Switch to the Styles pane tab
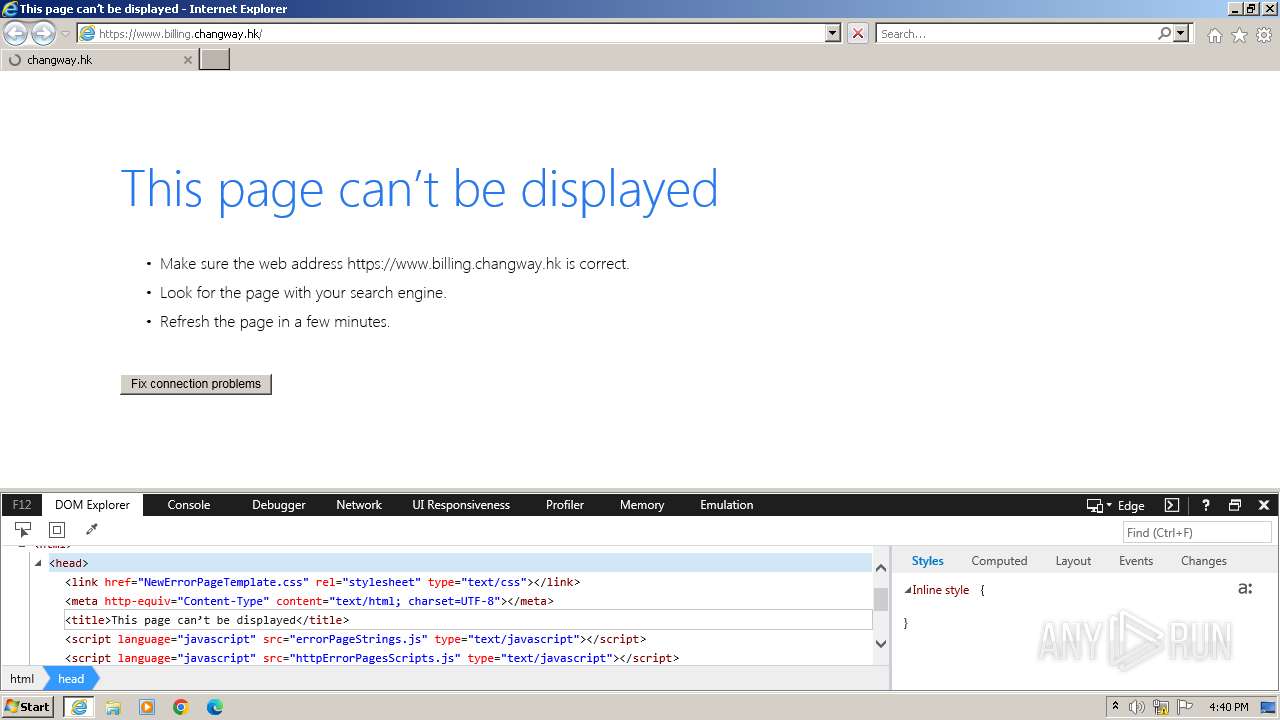Viewport: 1280px width, 720px height. coord(927,561)
